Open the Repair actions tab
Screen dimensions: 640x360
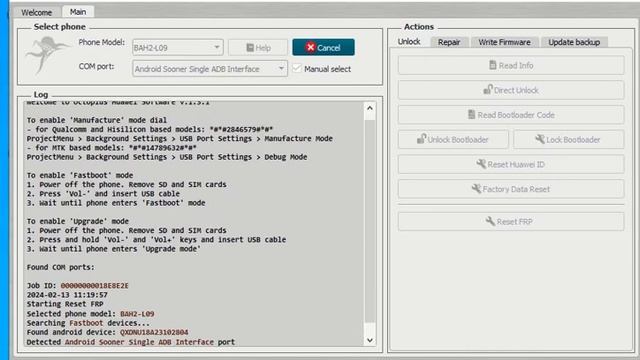(x=449, y=42)
